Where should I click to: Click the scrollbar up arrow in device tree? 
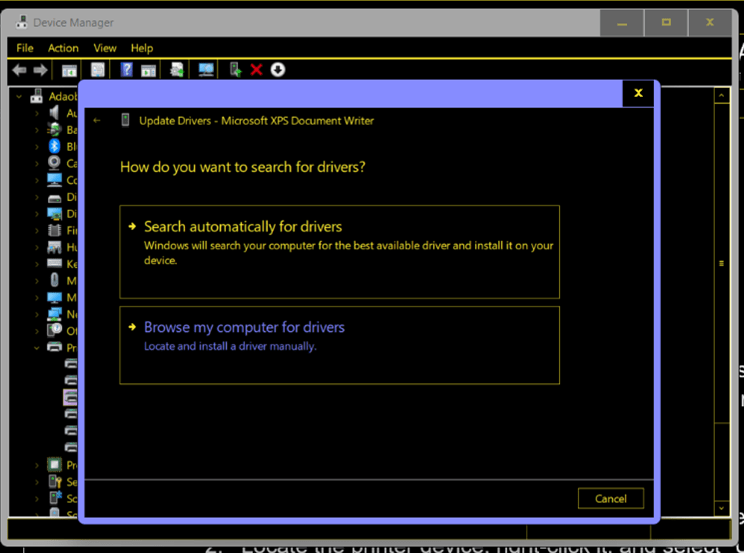(x=721, y=95)
